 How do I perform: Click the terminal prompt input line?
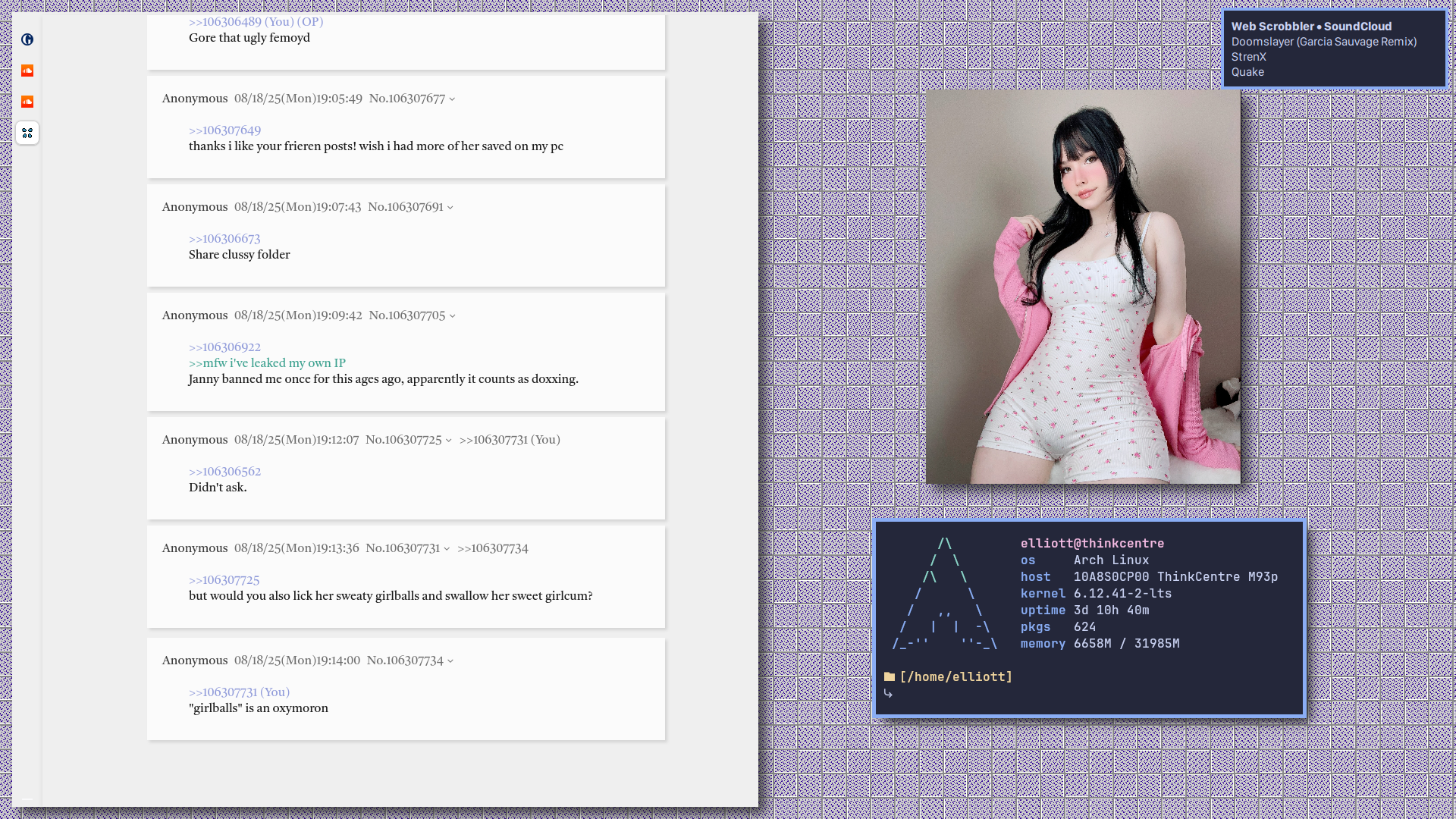click(x=986, y=694)
